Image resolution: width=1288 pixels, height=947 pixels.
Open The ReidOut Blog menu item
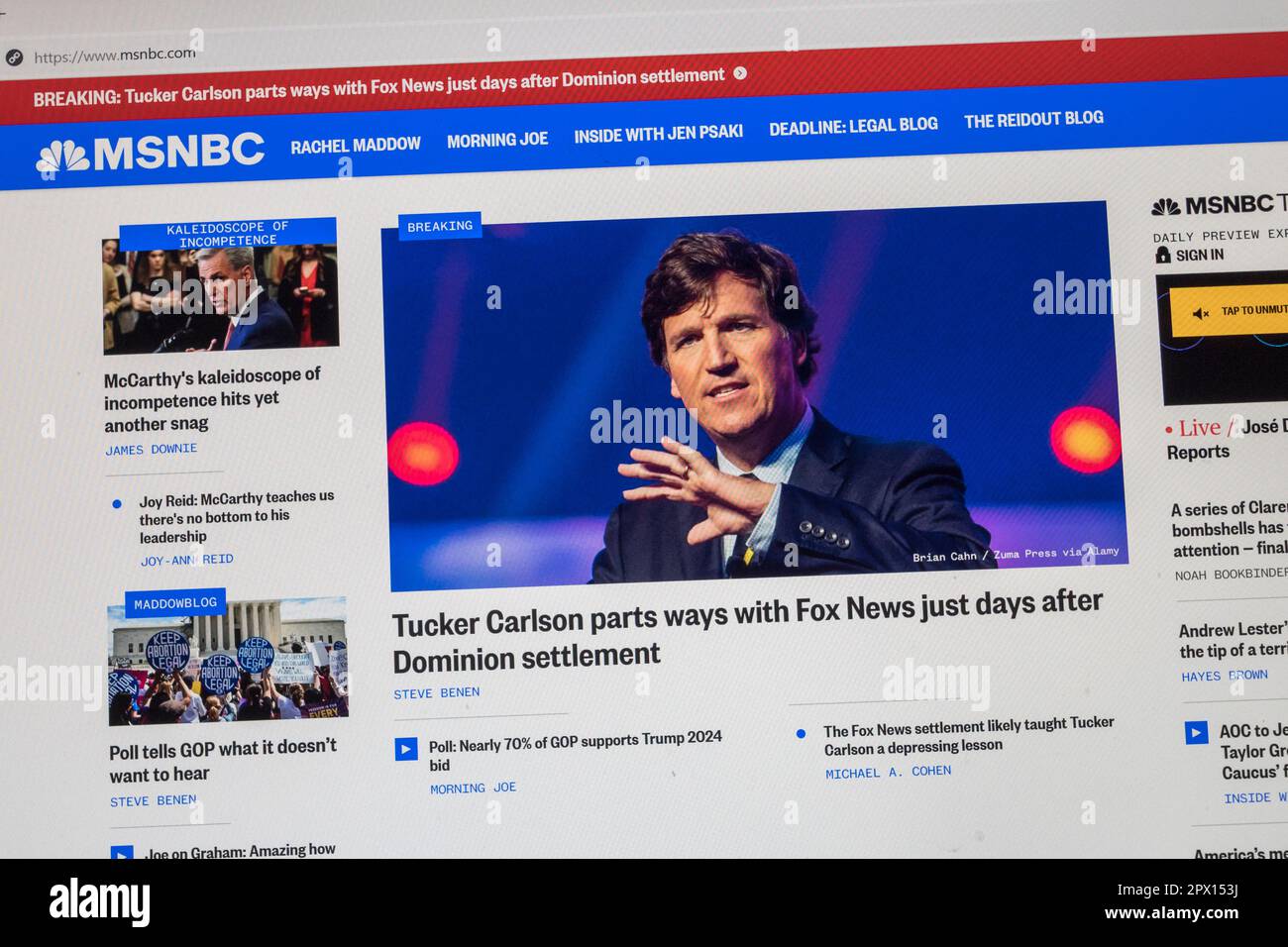coord(1033,119)
